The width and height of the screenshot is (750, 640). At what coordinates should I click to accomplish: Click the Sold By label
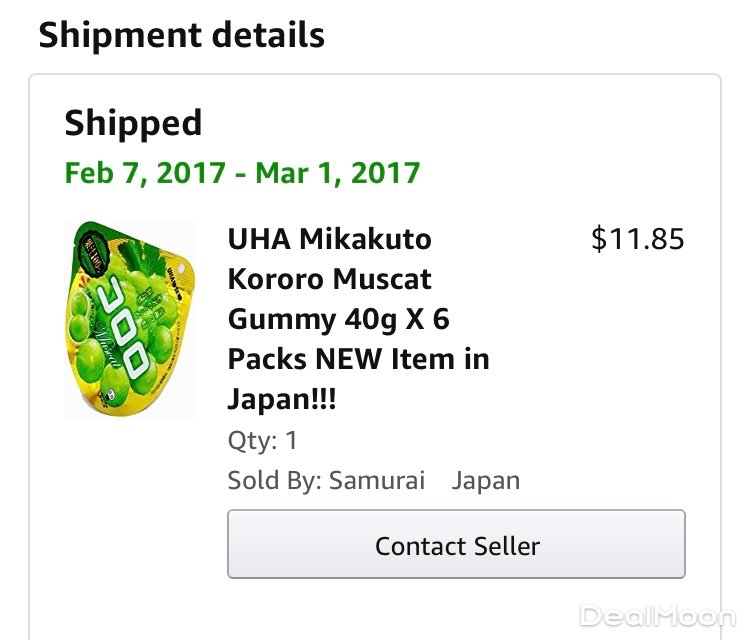pos(274,480)
